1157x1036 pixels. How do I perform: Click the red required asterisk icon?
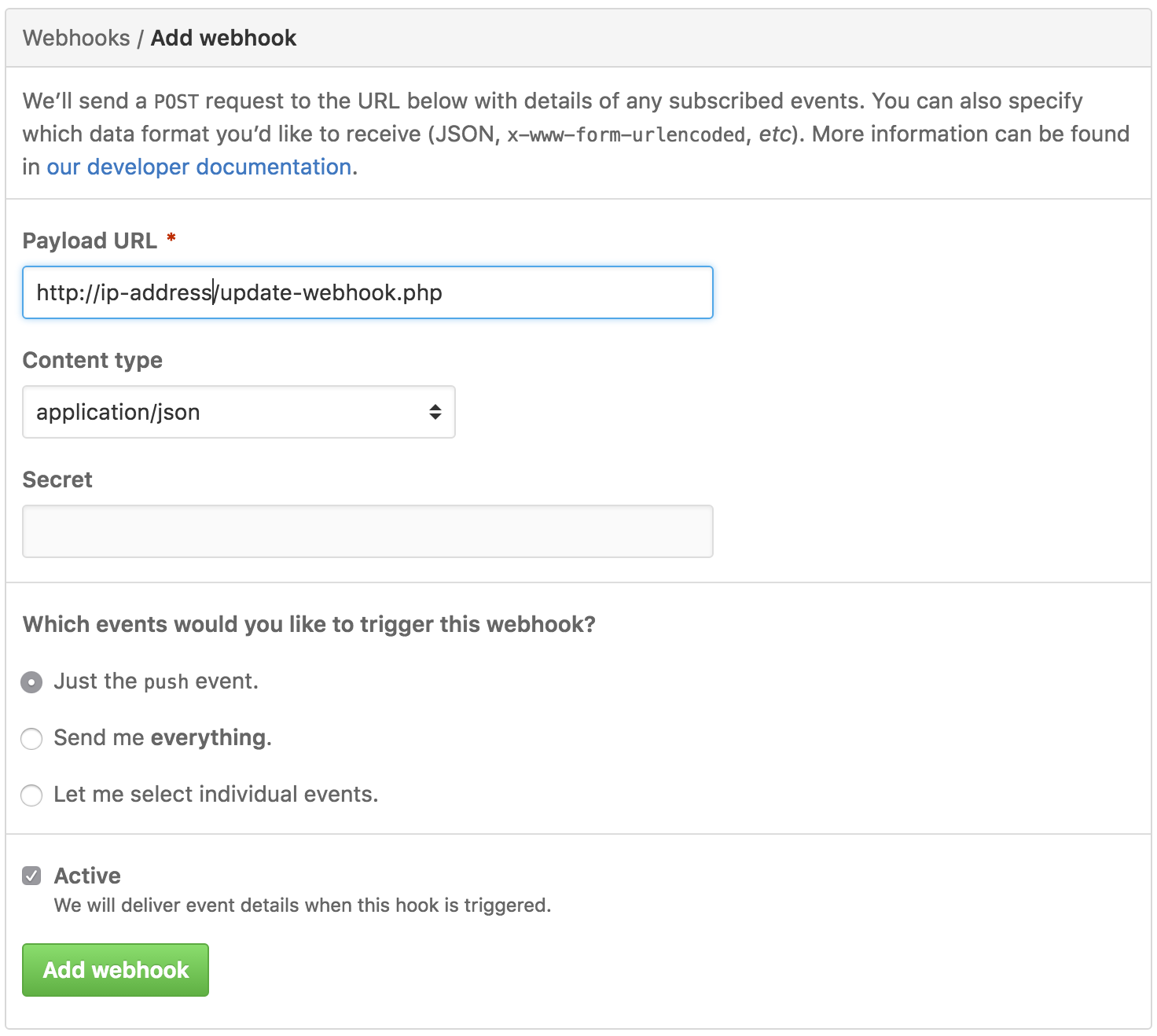171,238
